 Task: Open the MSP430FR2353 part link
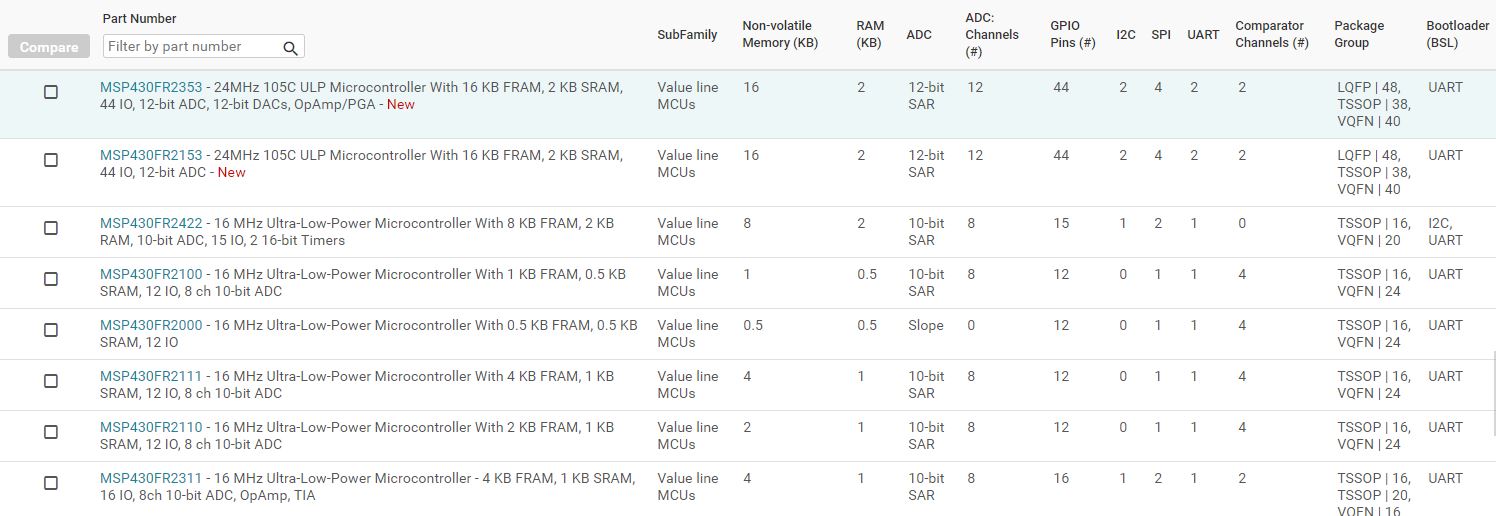coord(151,87)
